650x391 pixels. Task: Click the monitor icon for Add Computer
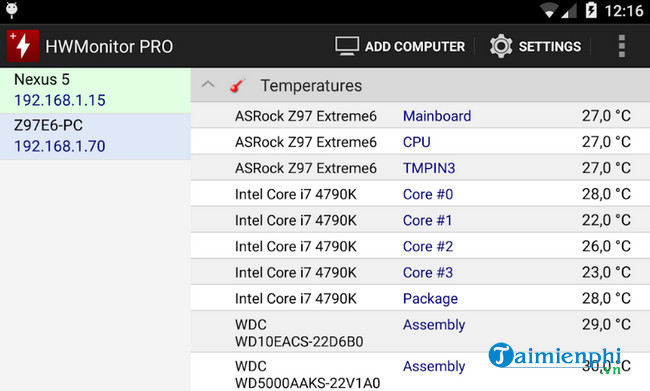347,46
